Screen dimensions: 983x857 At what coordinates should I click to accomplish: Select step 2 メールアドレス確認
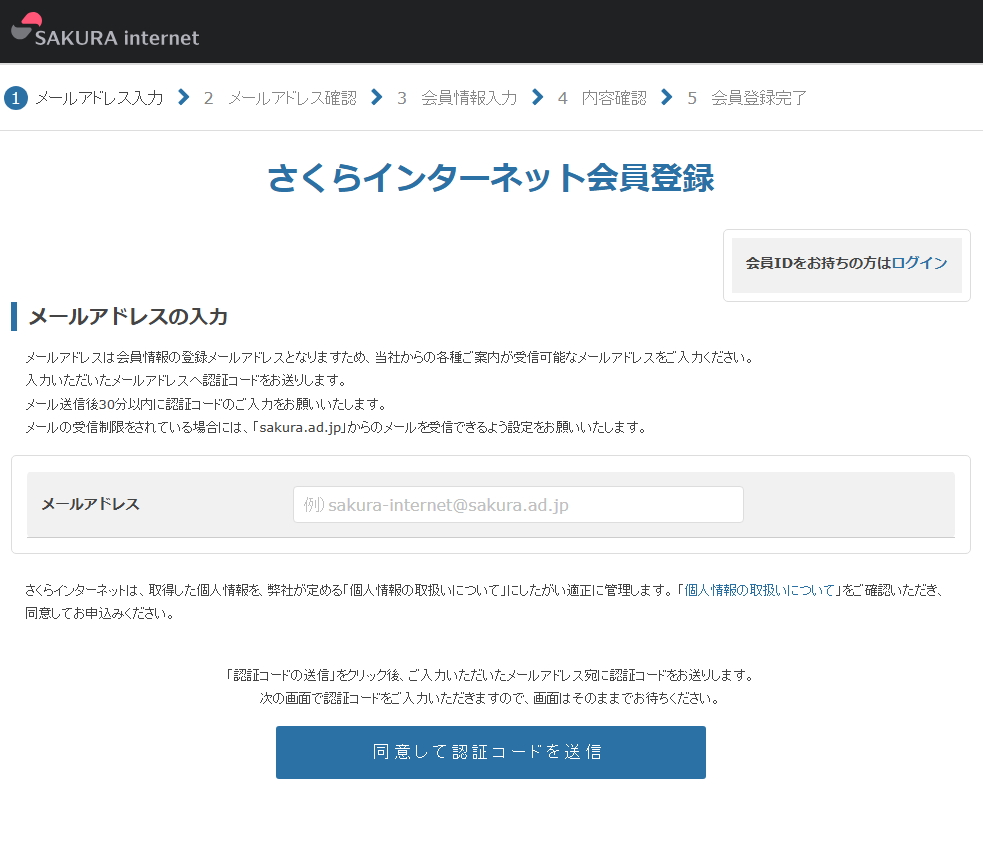click(280, 98)
